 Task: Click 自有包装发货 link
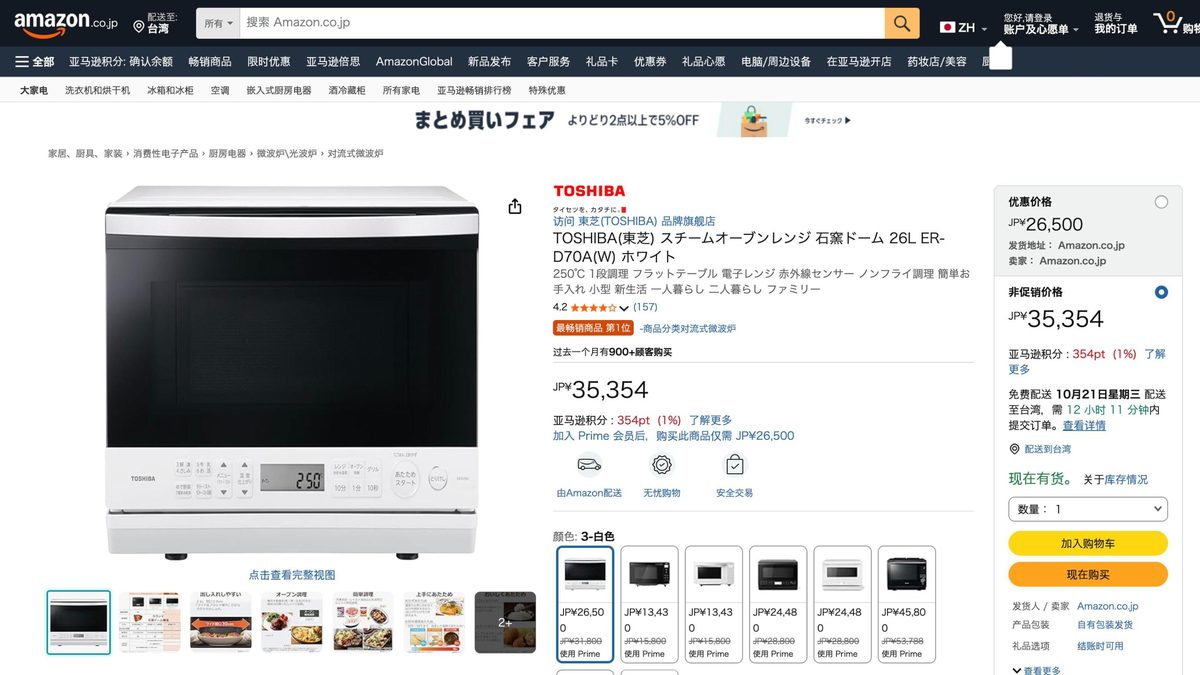click(1105, 625)
